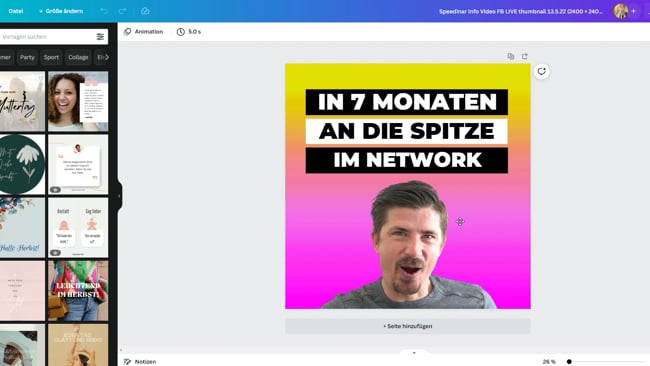Click the plus icon beside avatar

(633, 11)
